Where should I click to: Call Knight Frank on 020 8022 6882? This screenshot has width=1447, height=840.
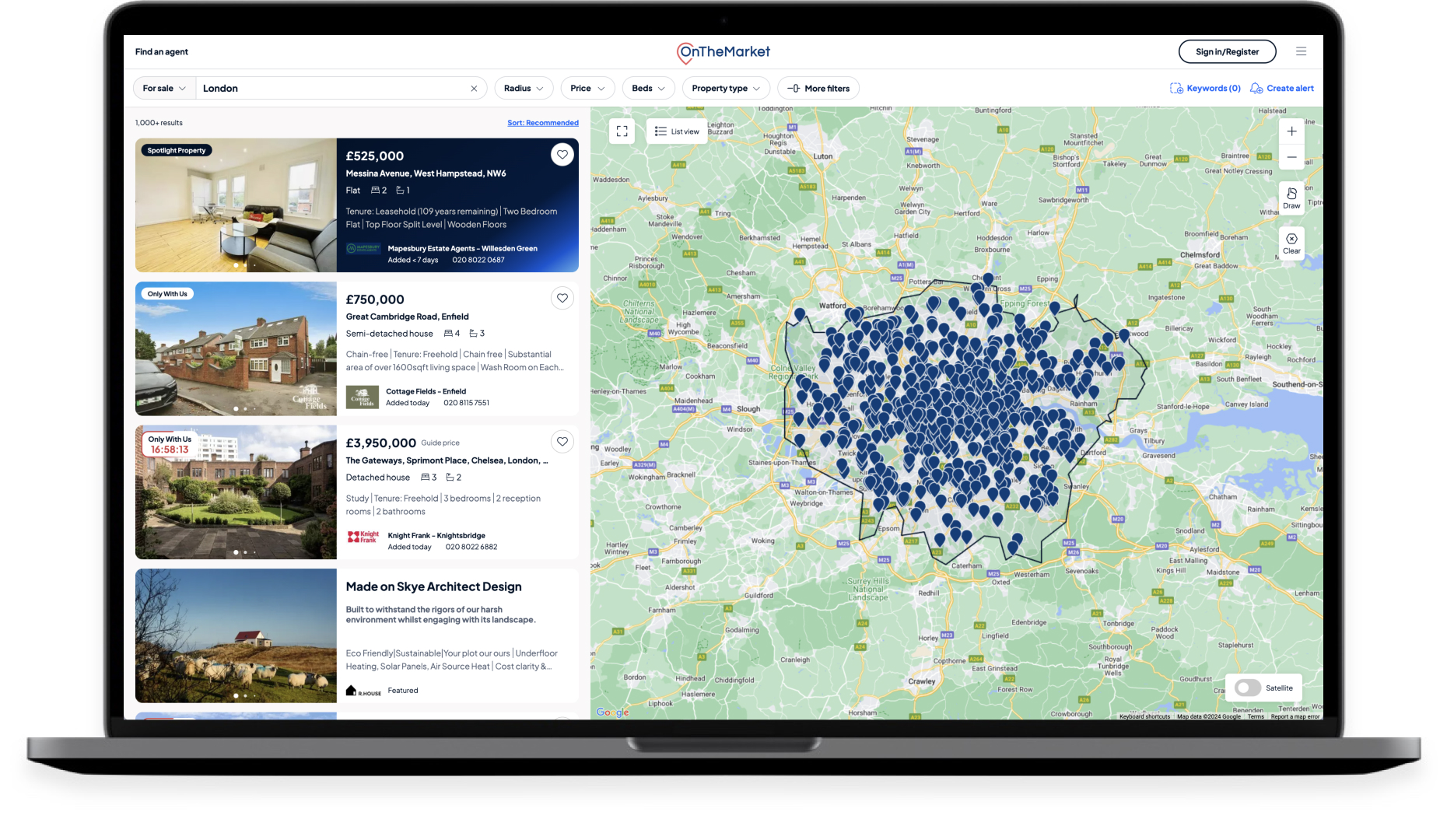pos(471,547)
